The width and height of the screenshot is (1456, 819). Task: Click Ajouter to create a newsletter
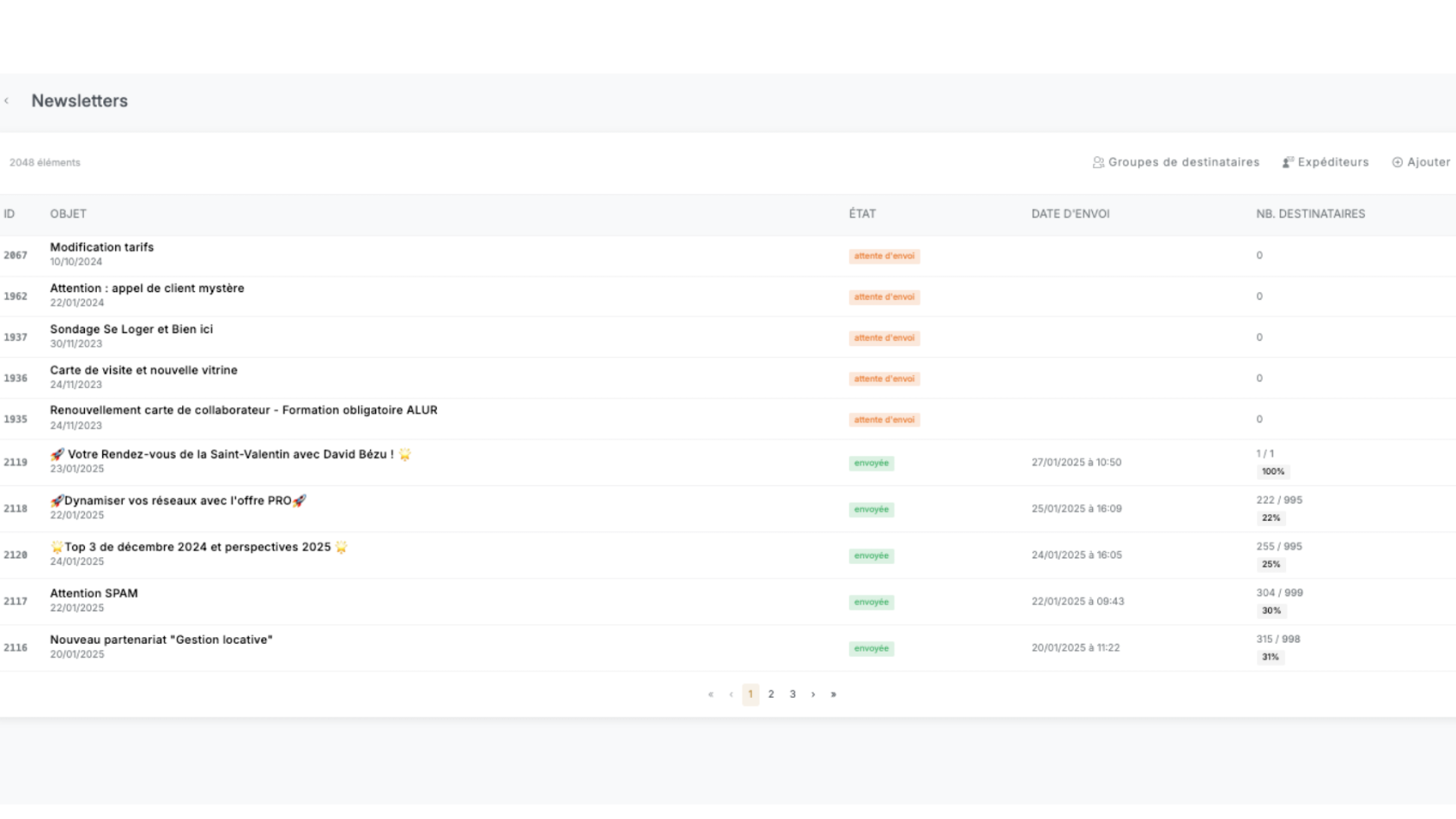[x=1421, y=162]
